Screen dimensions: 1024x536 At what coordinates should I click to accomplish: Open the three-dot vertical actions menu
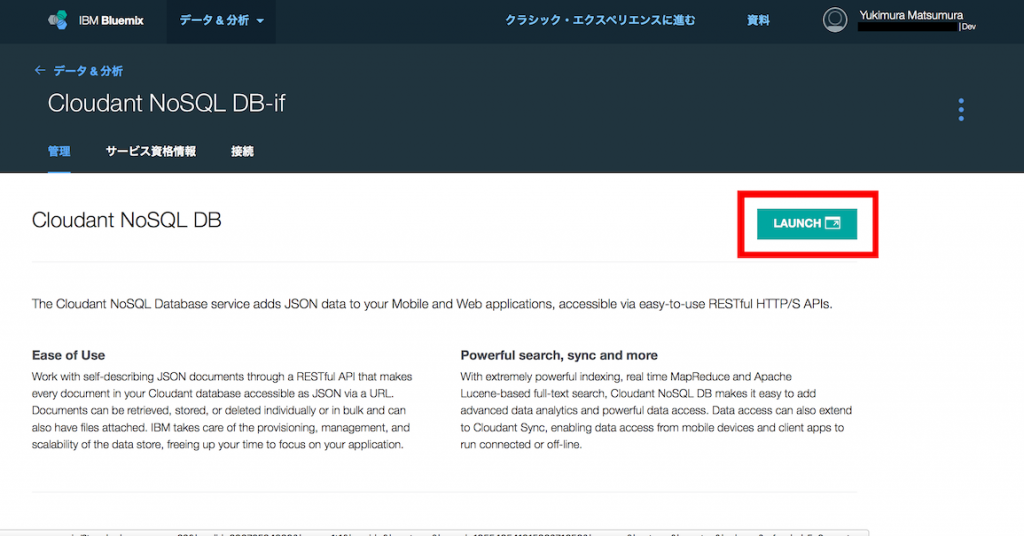(x=961, y=109)
